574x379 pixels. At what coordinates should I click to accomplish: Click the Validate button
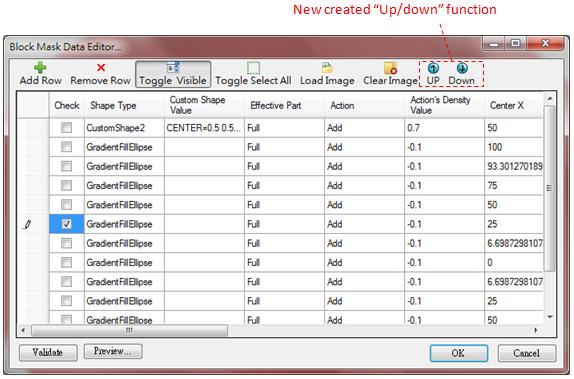click(48, 353)
